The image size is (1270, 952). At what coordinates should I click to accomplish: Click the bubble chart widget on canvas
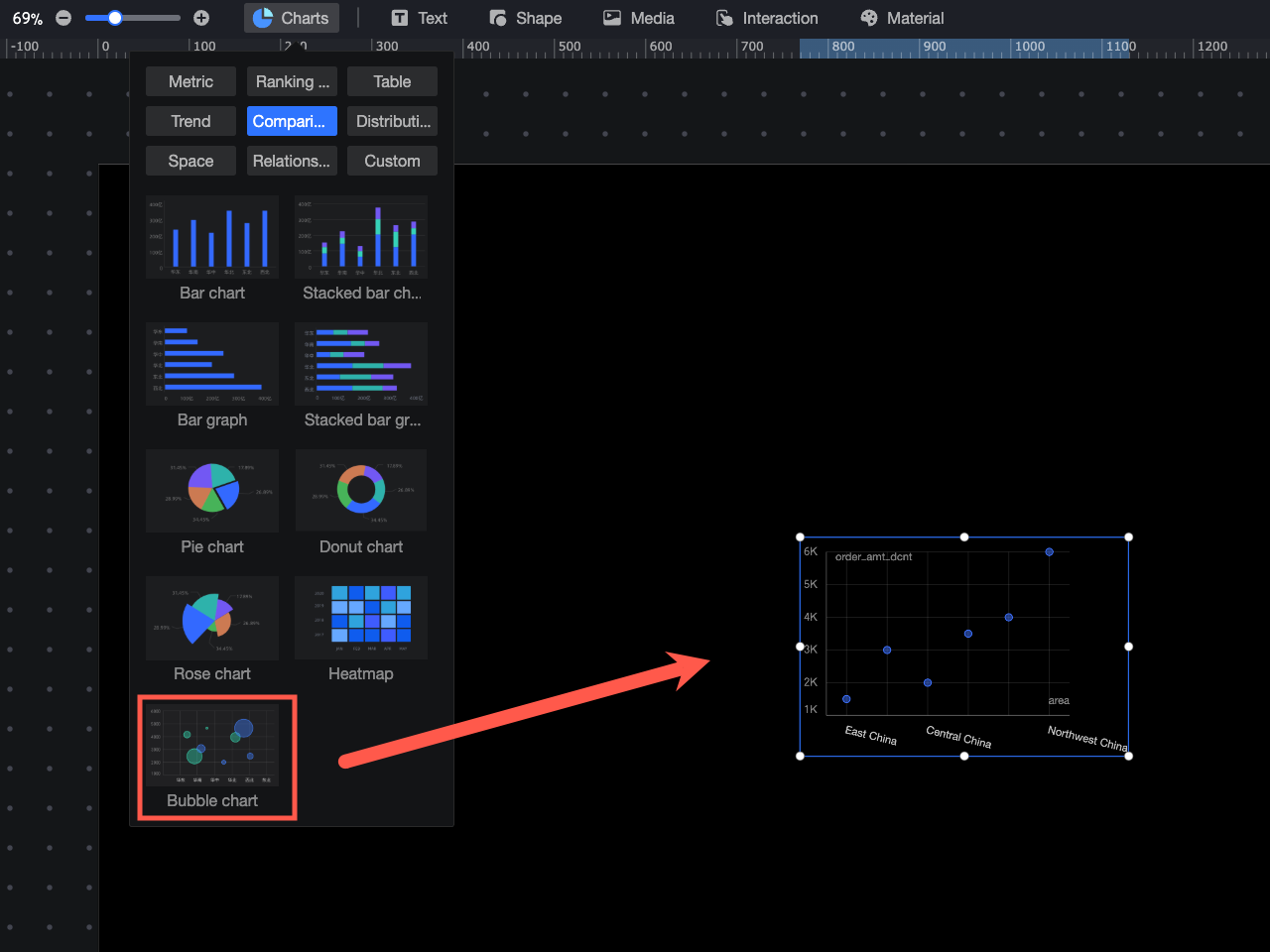coord(963,646)
